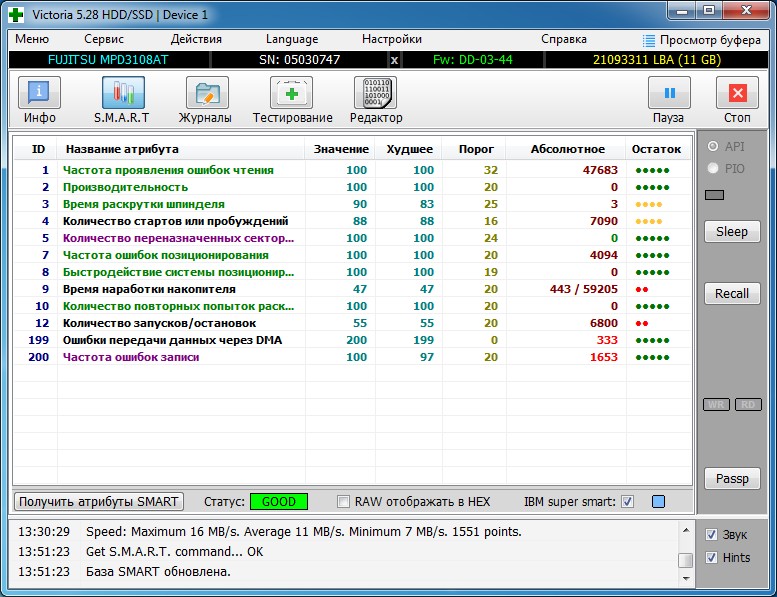The height and width of the screenshot is (597, 777).
Task: Select row Количество переназначенных сектор...
Action: pyautogui.click(x=352, y=238)
